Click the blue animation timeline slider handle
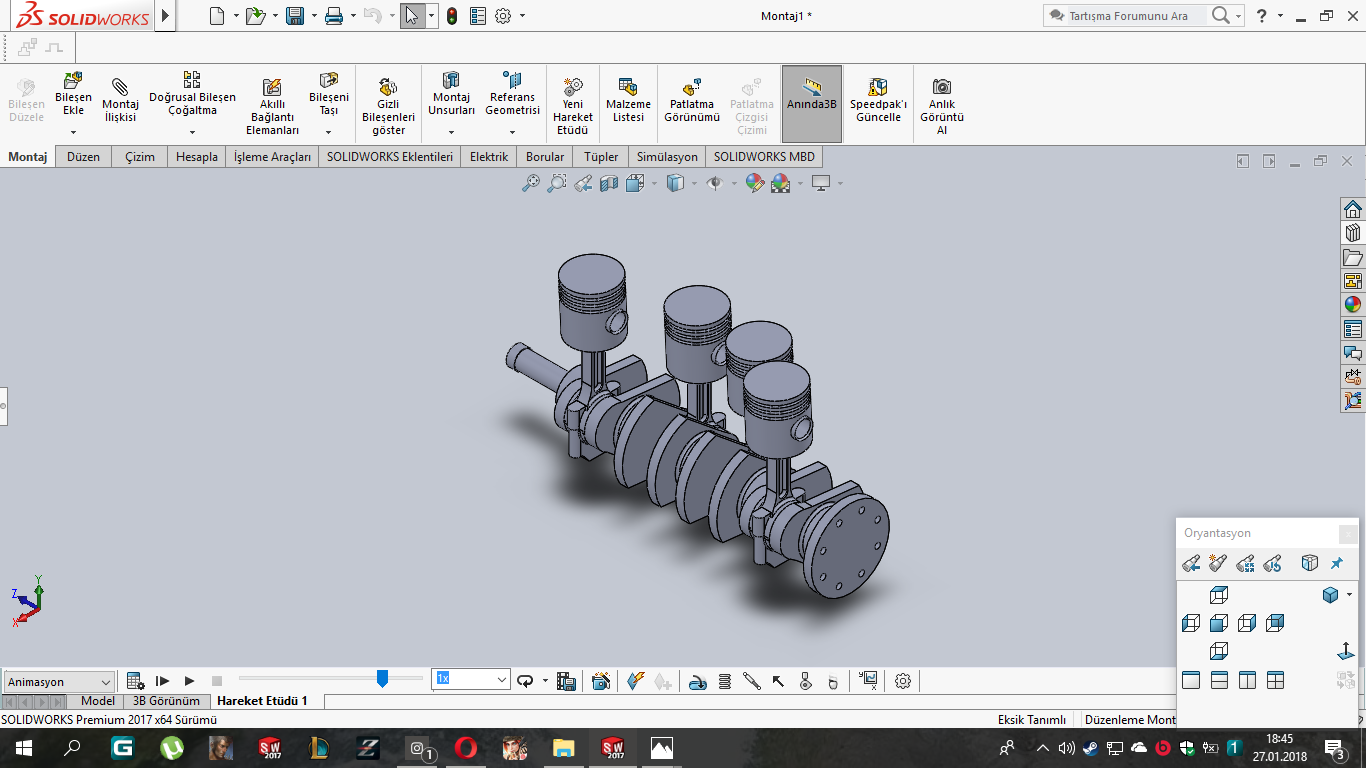1366x768 pixels. click(382, 679)
